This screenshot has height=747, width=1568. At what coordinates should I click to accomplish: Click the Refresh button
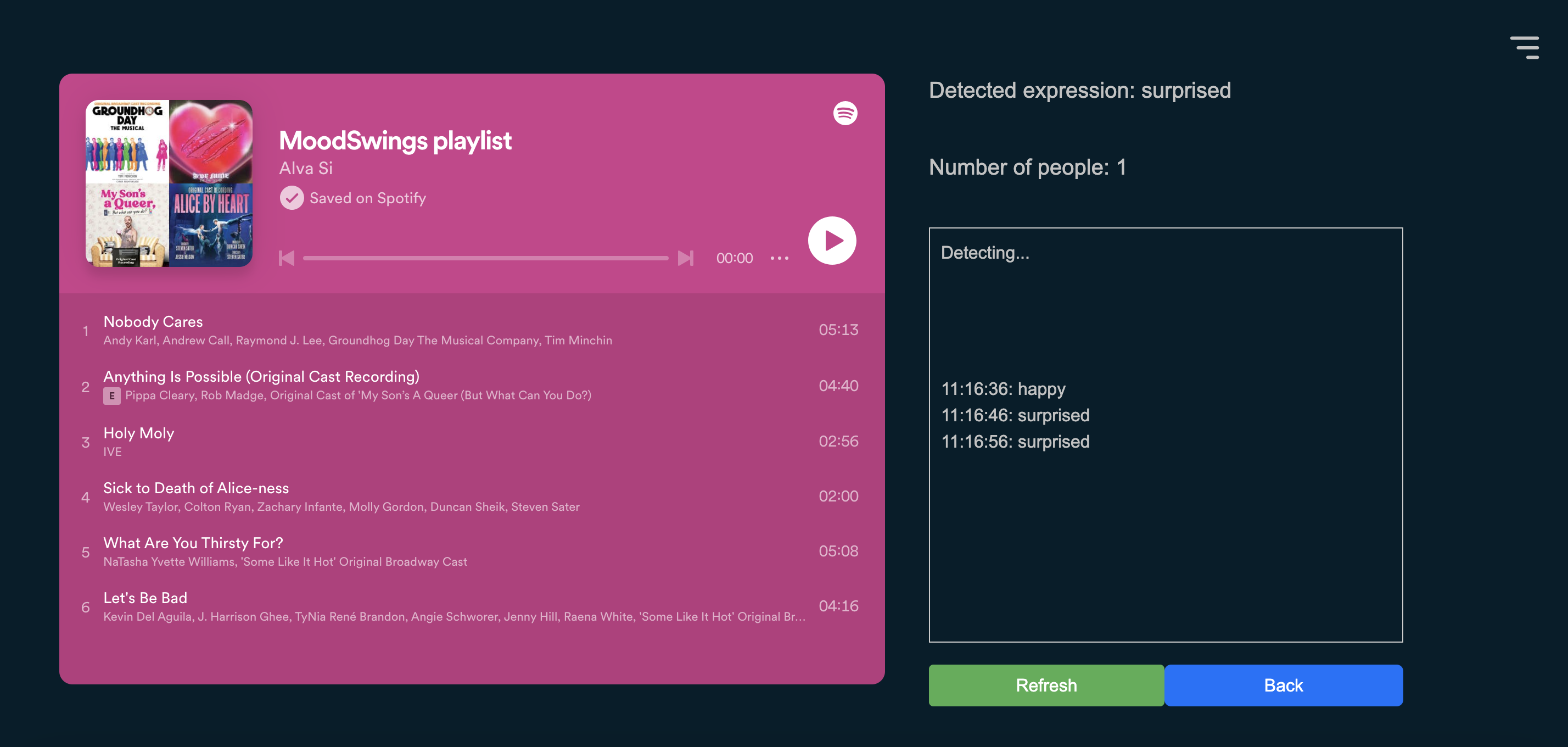click(1046, 685)
